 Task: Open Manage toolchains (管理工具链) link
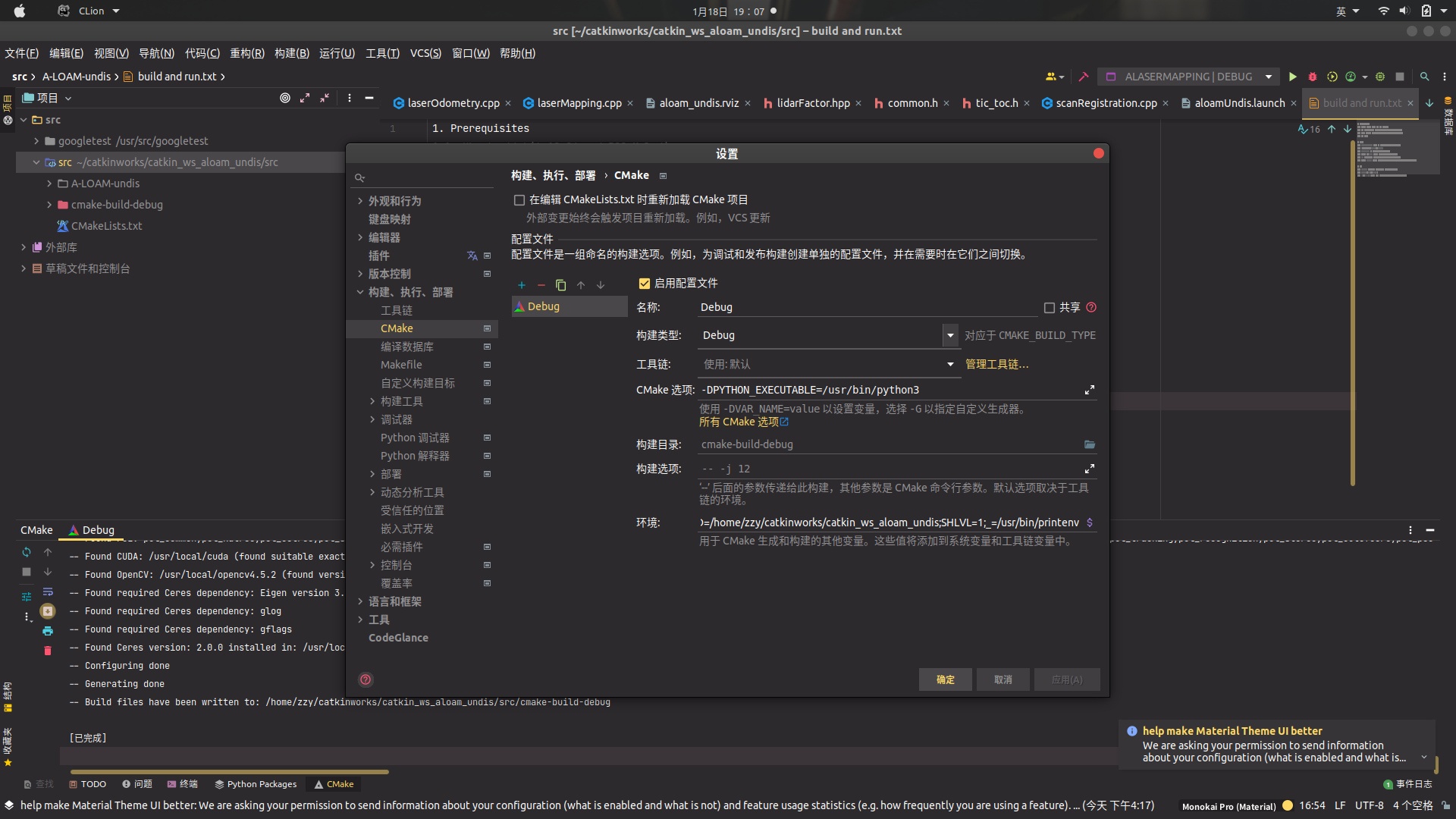click(x=996, y=365)
